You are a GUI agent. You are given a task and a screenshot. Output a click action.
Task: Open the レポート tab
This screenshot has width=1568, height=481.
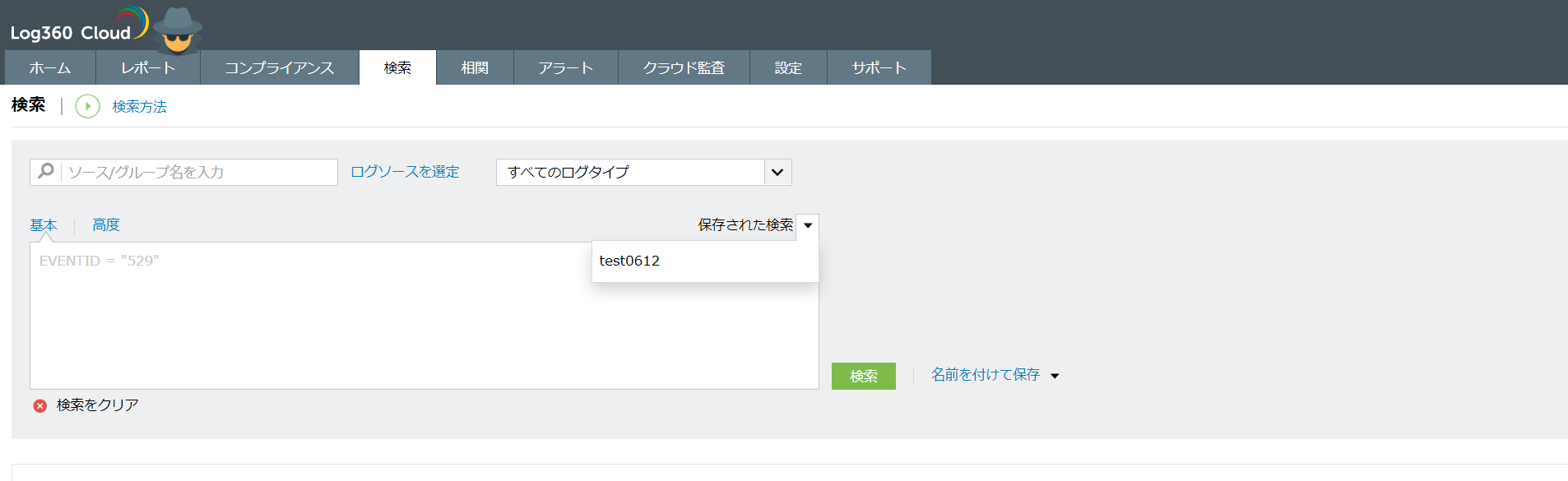pos(148,67)
